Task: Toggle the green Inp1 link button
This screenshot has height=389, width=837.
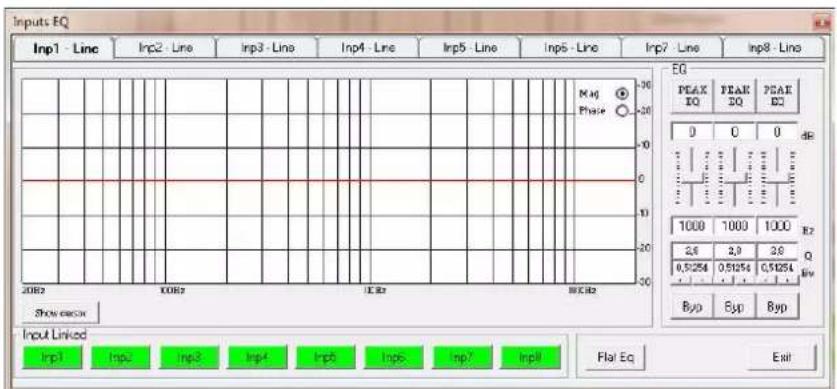Action: pyautogui.click(x=52, y=357)
